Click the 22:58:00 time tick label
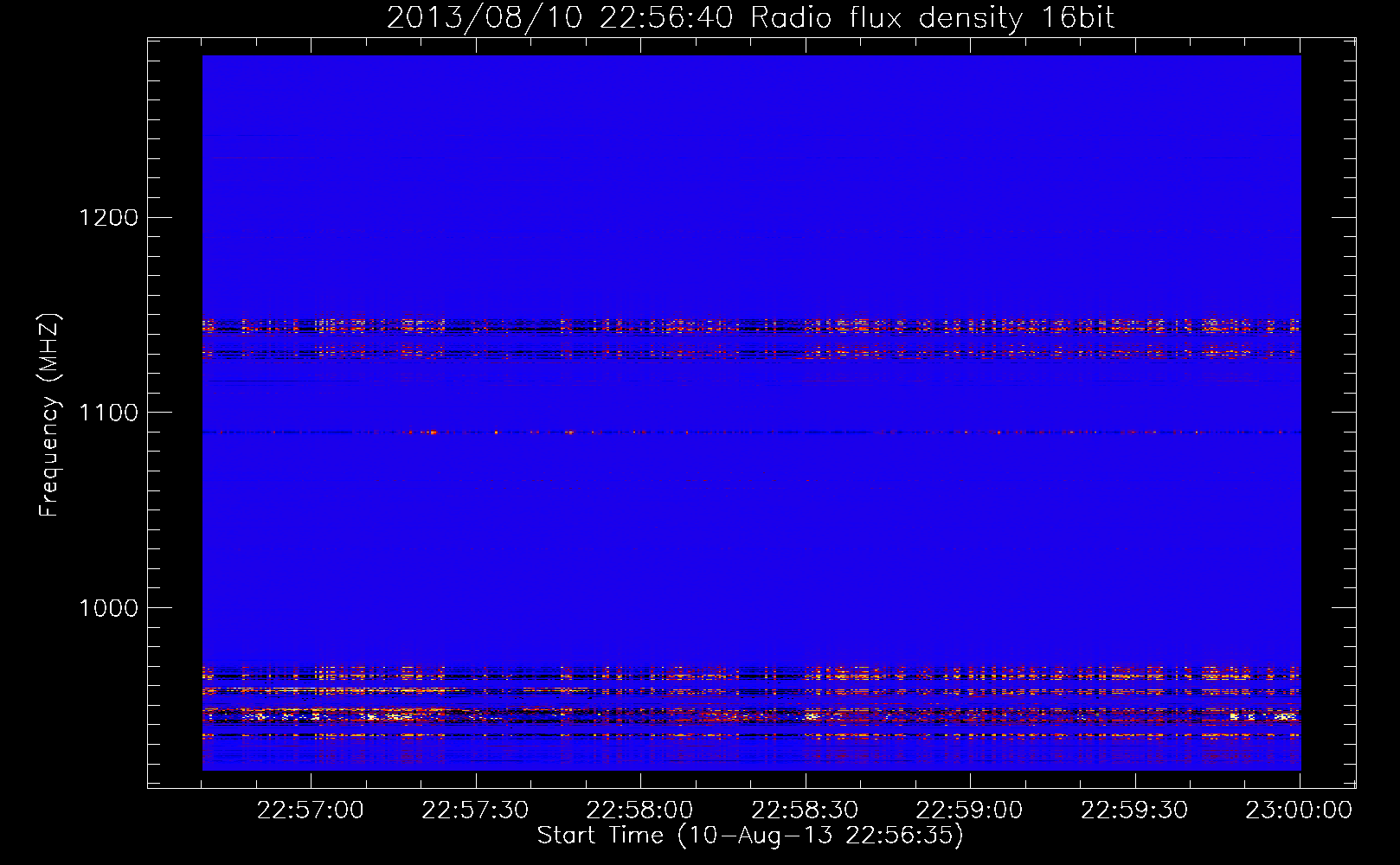 [x=640, y=811]
